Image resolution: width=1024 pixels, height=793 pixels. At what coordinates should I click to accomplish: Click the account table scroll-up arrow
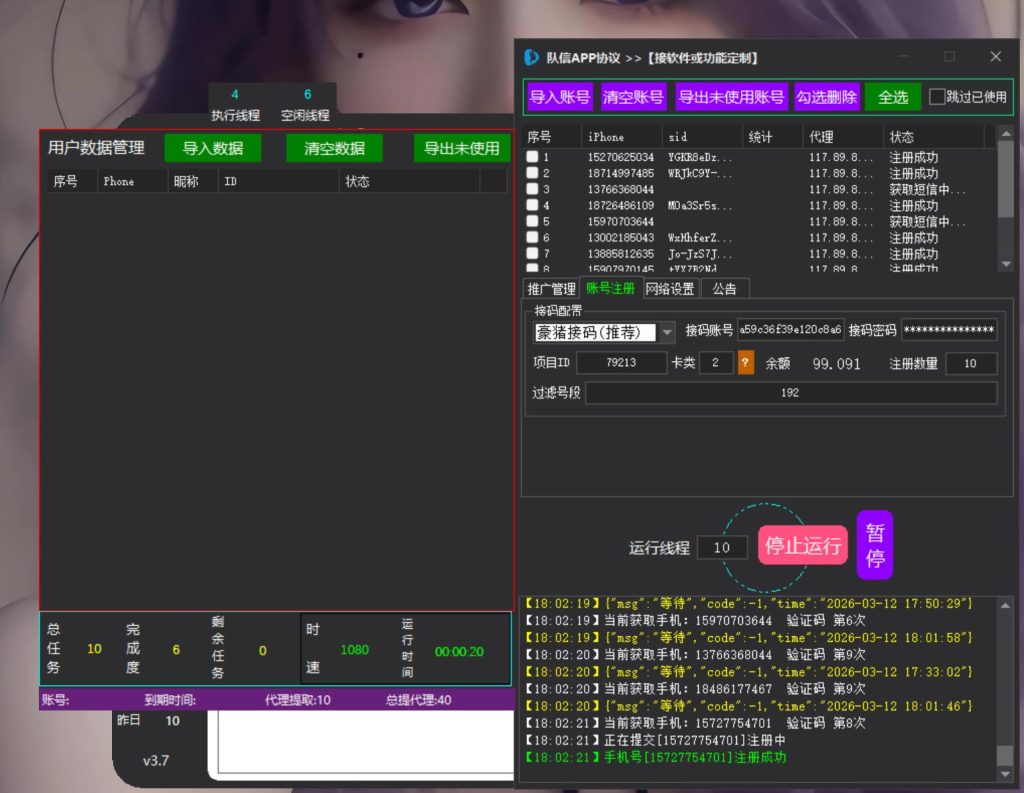pos(1005,134)
